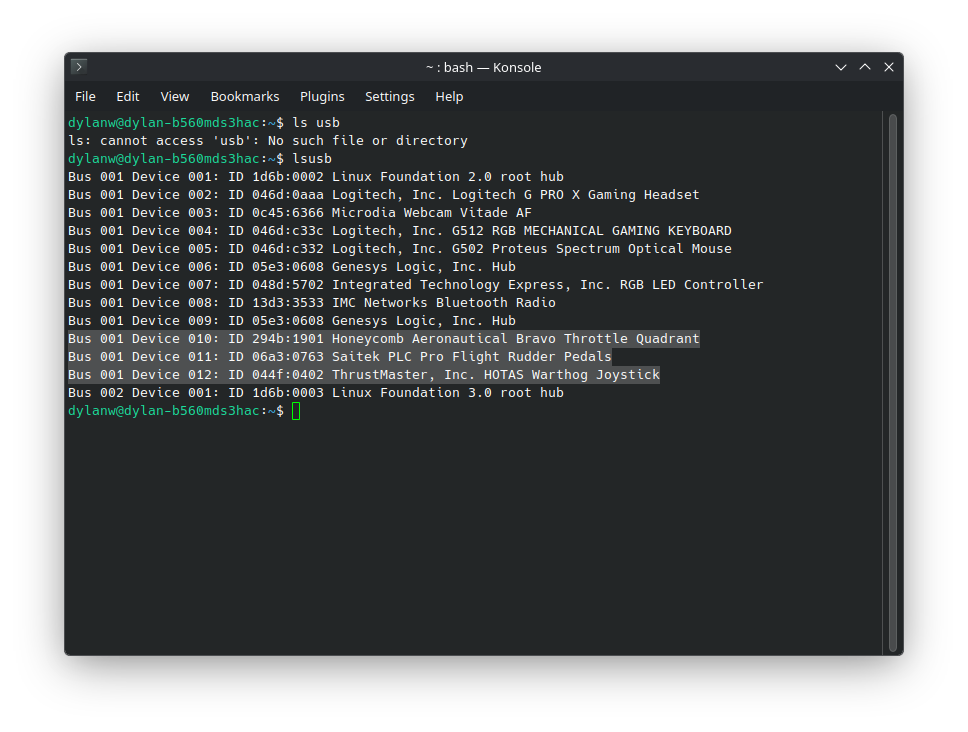
Task: Click the green cursor at the prompt
Action: (296, 411)
